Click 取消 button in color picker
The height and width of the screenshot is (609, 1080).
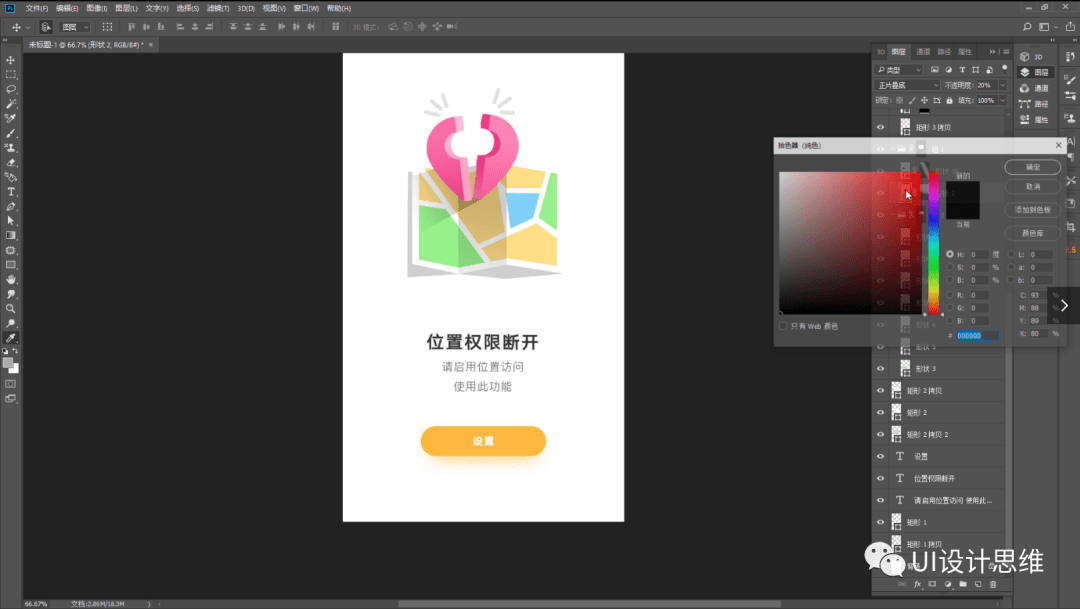click(x=1032, y=187)
